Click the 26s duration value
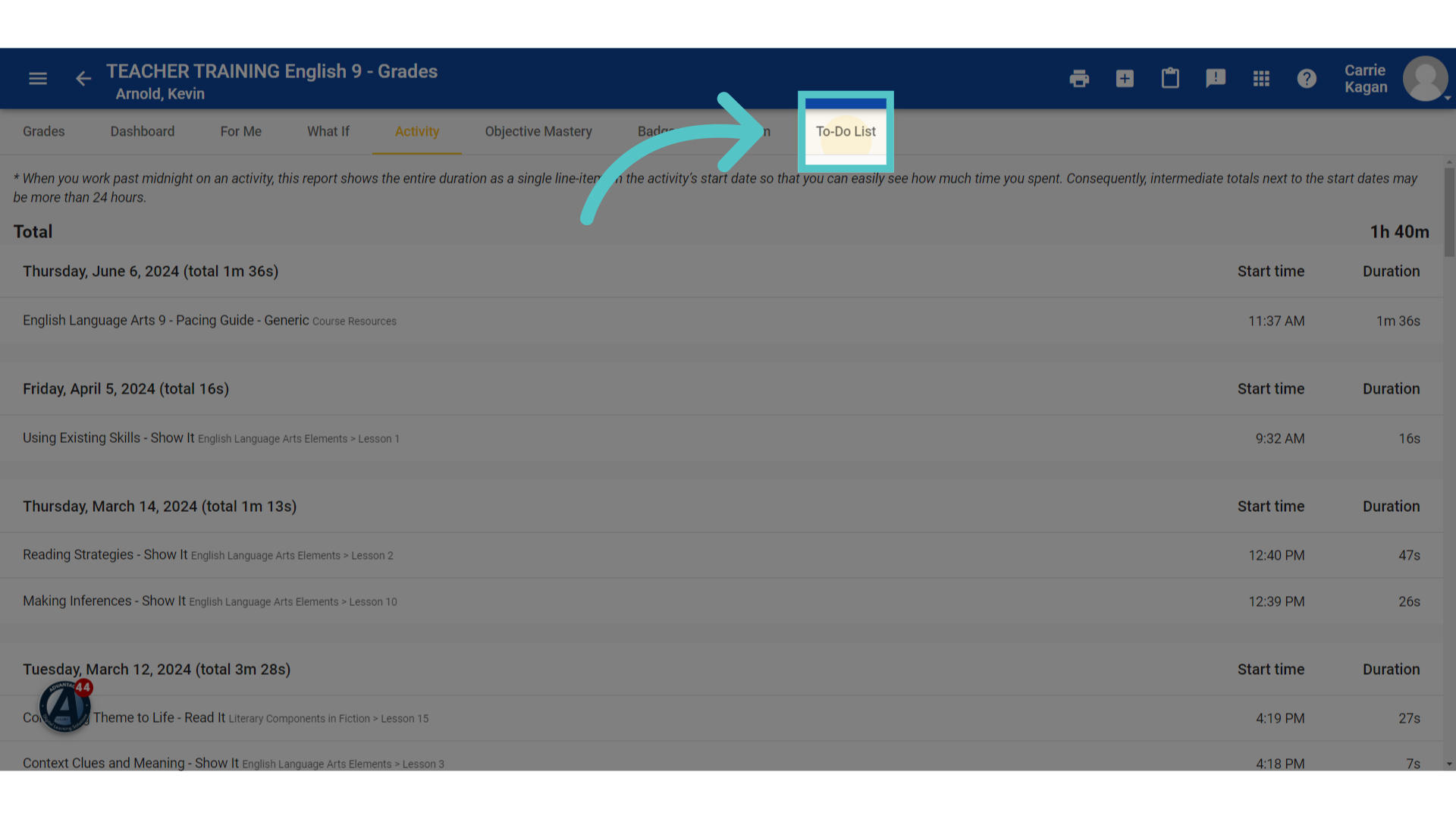Screen dimensions: 1456x819 click(x=1409, y=601)
